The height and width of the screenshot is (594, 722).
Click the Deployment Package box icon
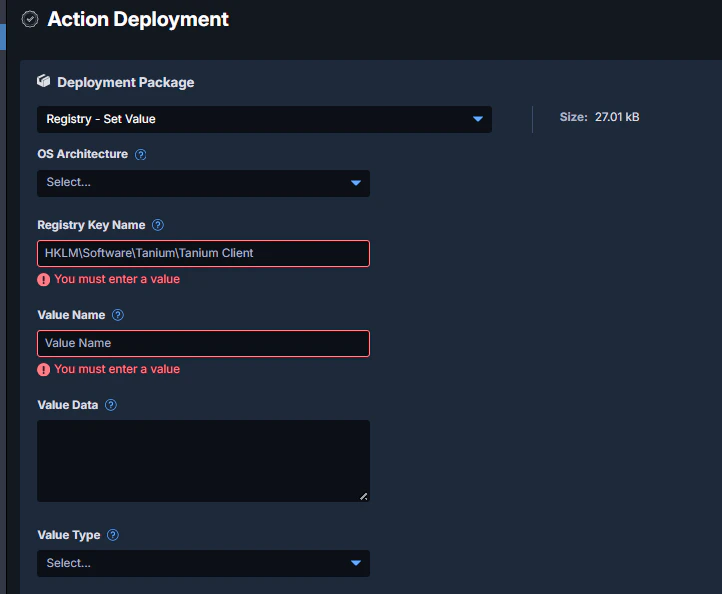(x=43, y=81)
